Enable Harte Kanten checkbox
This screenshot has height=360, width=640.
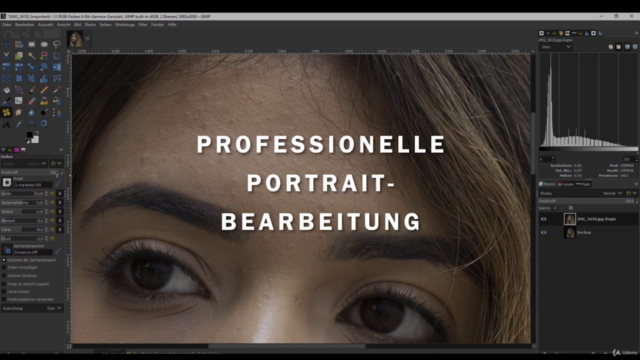[4, 291]
